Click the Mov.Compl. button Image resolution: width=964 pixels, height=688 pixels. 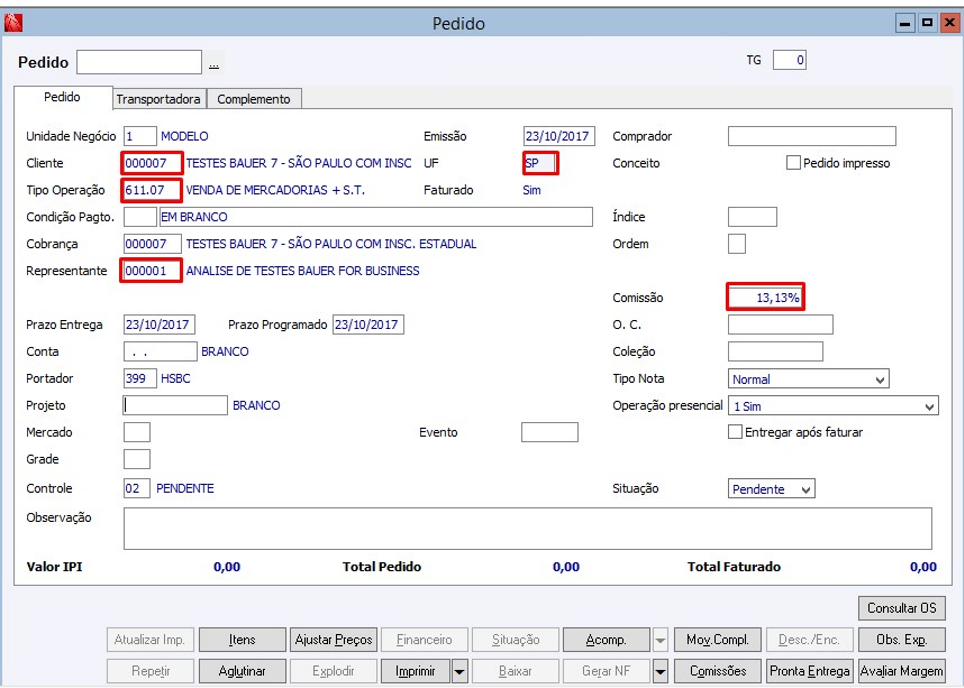click(x=718, y=640)
